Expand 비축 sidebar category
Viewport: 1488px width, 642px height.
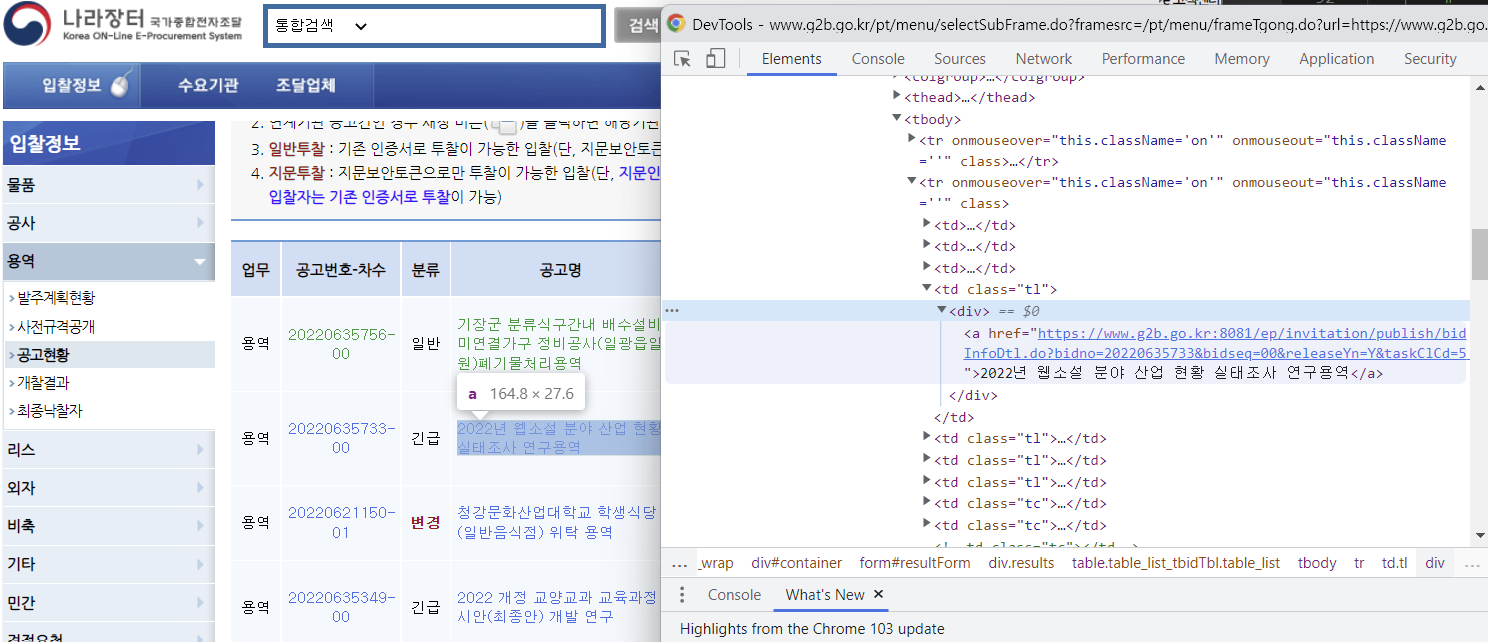click(108, 526)
